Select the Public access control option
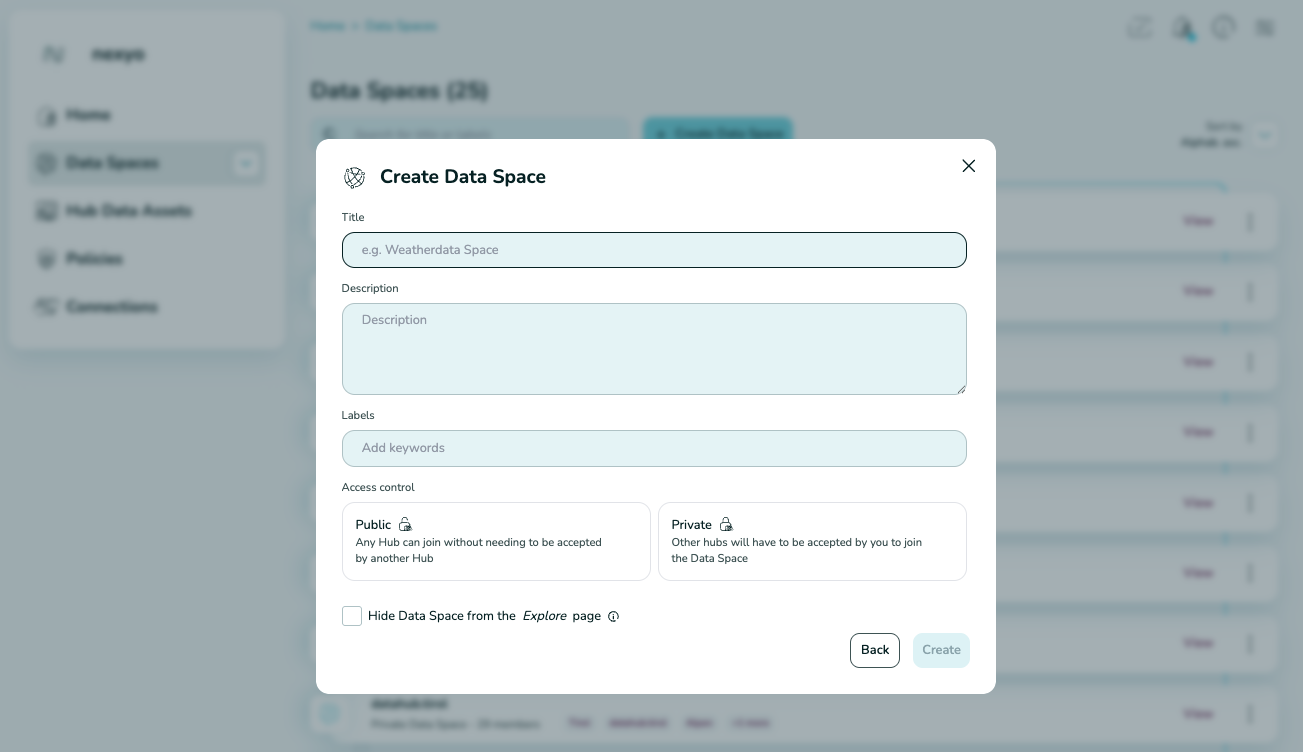The image size is (1303, 752). [x=496, y=541]
